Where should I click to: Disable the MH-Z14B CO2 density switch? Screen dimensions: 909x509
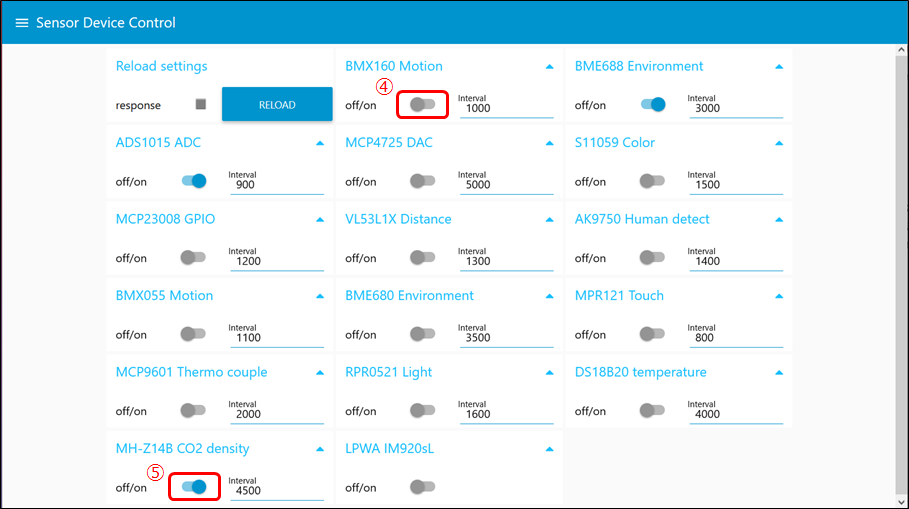coord(193,487)
